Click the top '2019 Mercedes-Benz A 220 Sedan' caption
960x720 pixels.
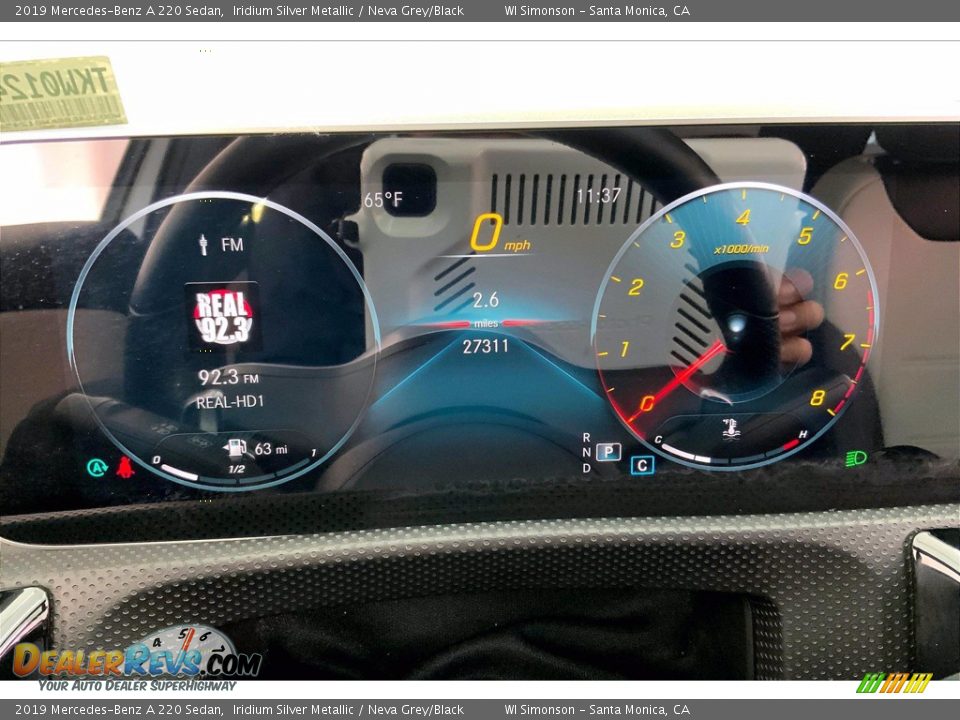[119, 10]
